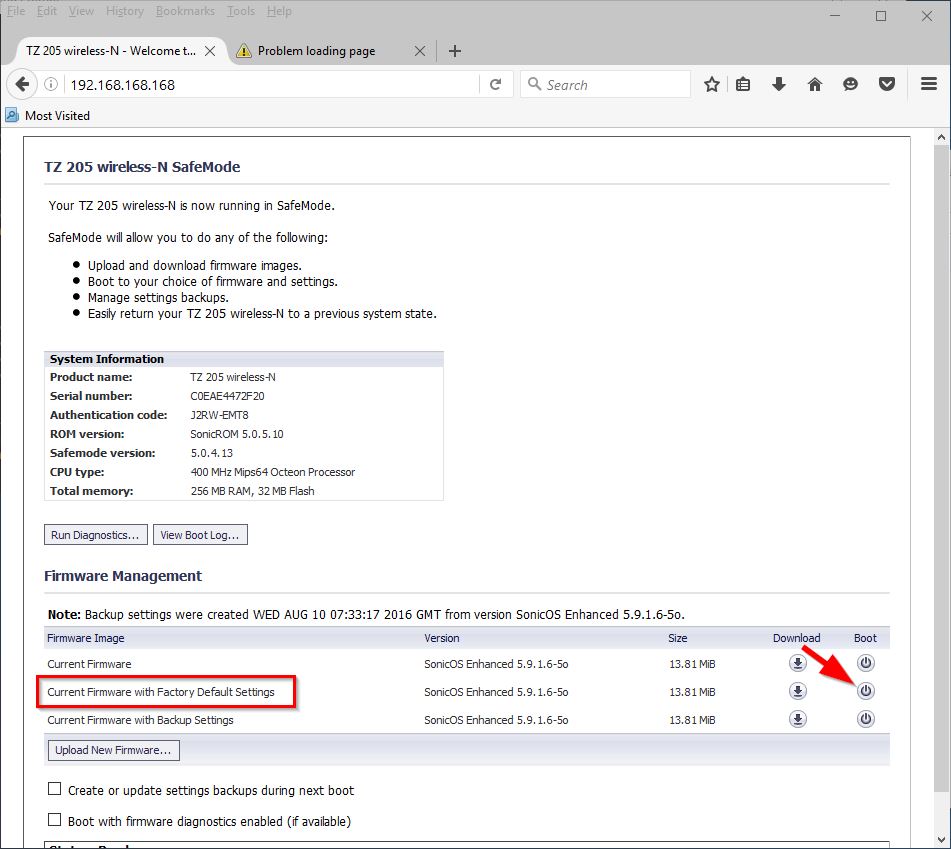951x849 pixels.
Task: Open the Tools menu
Action: 241,11
